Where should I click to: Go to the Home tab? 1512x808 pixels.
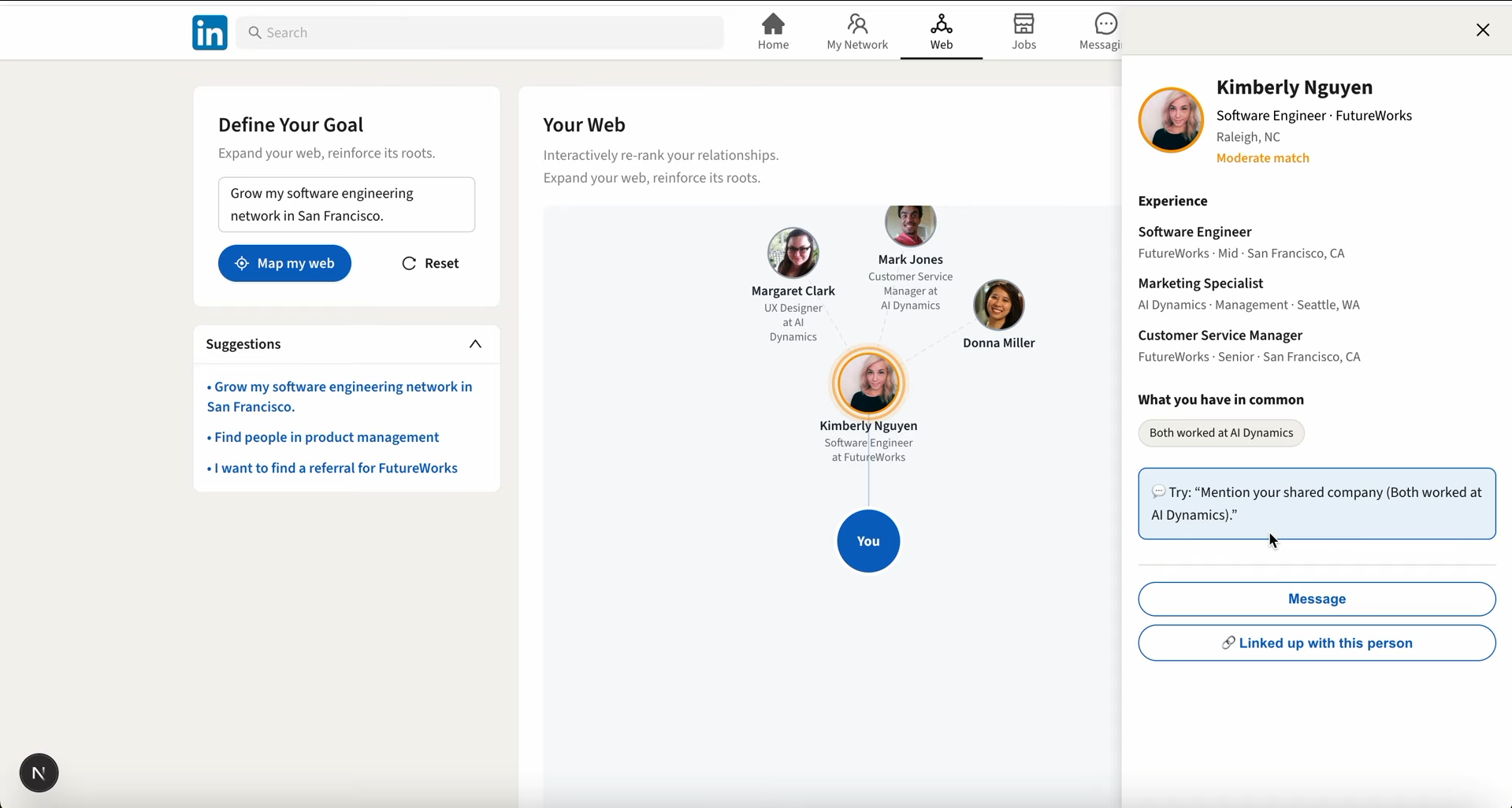[x=773, y=32]
